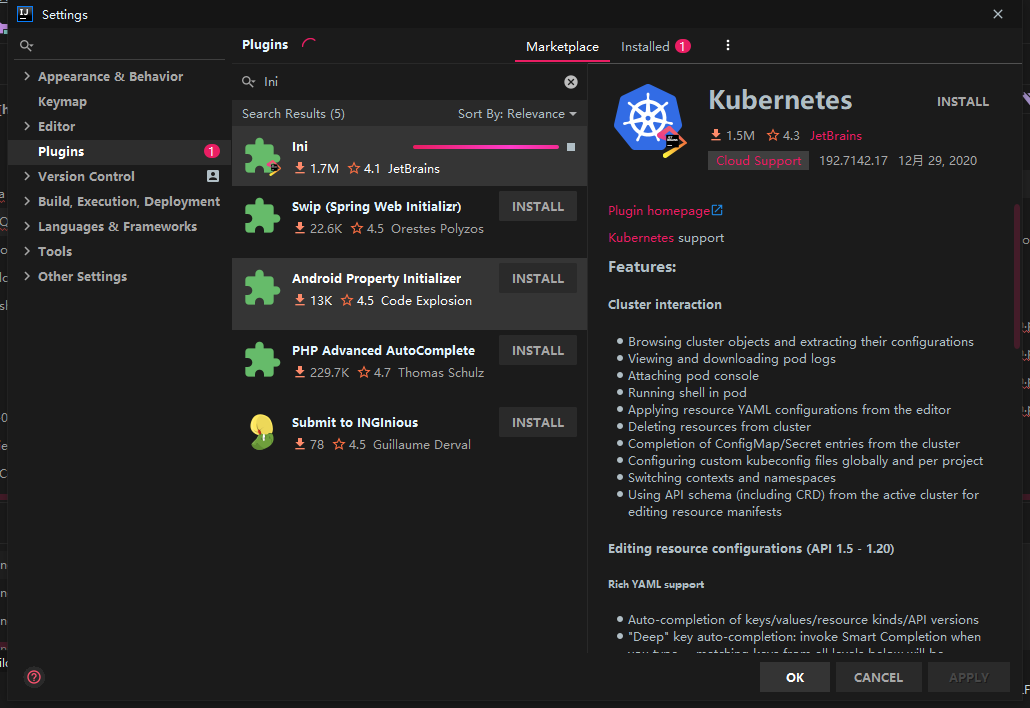Click the Plugins update count badge in sidebar

point(212,151)
